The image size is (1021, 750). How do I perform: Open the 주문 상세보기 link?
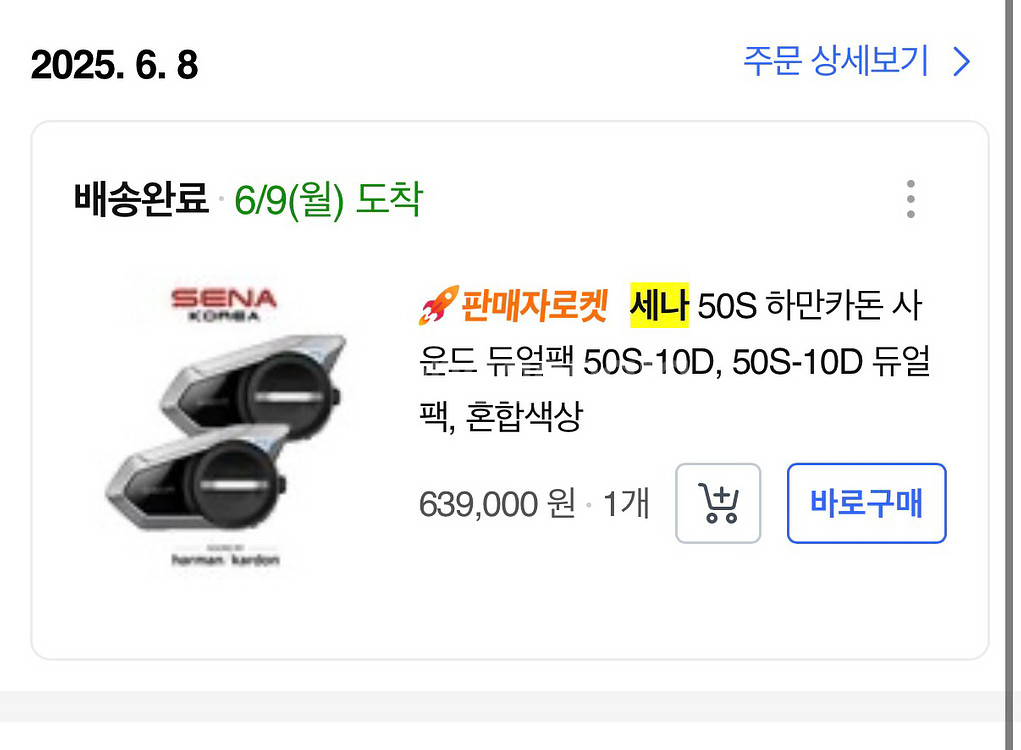(x=836, y=62)
